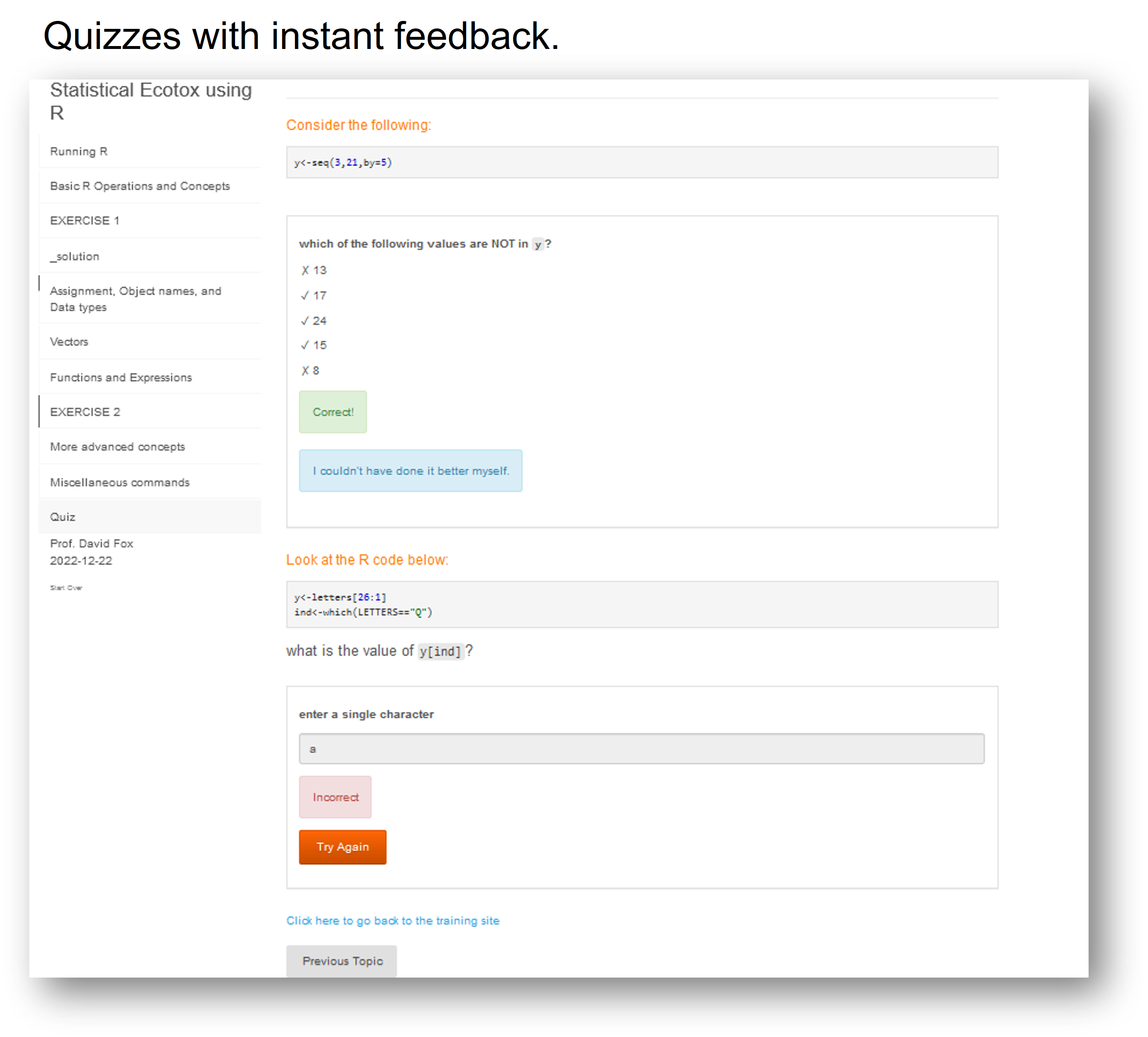Screen dimensions: 1148x1037
Task: Select 'Miscellaneous commands' topic
Action: (x=120, y=482)
